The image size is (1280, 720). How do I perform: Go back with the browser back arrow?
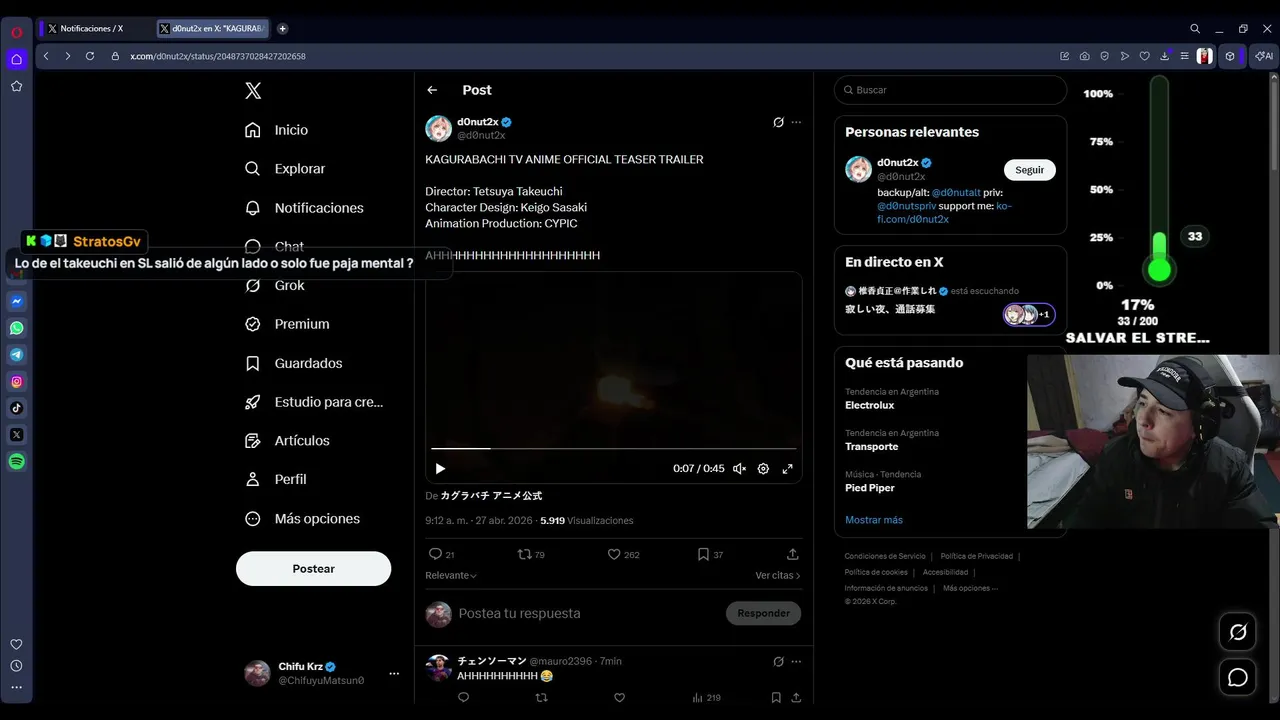click(x=46, y=56)
